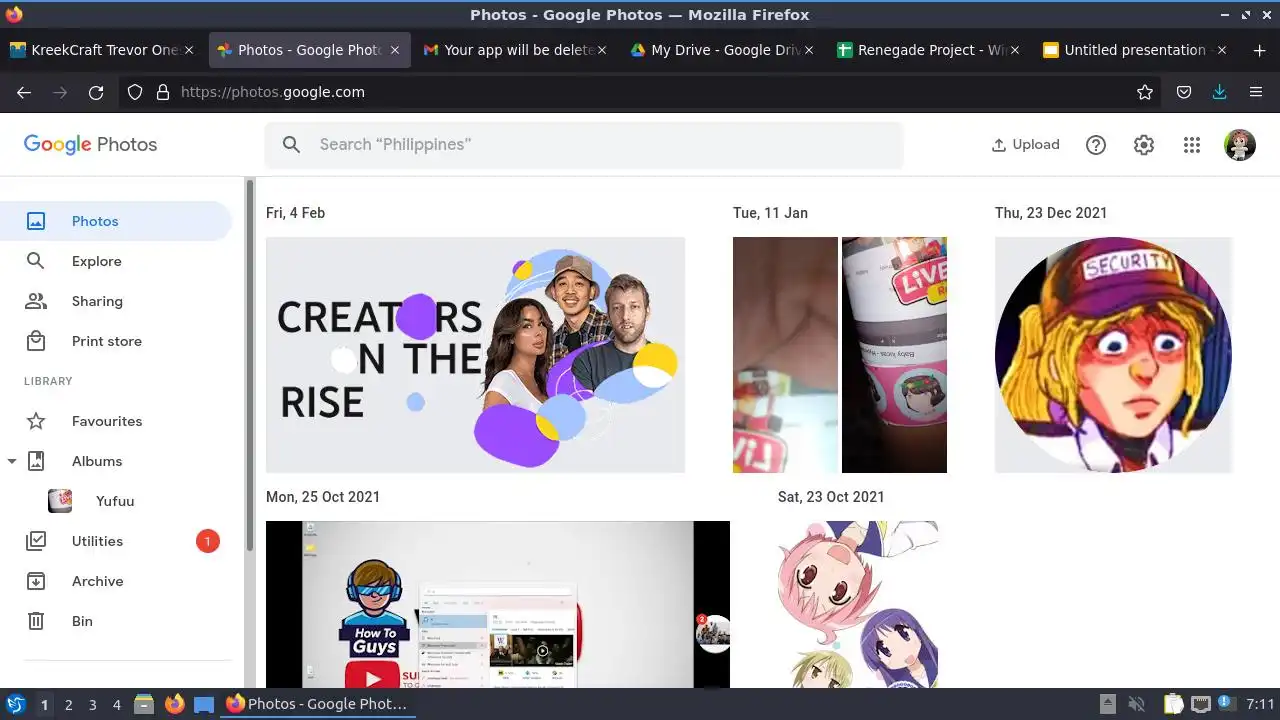Switch to workspace 4 in taskbar
1280x720 pixels.
click(x=116, y=705)
